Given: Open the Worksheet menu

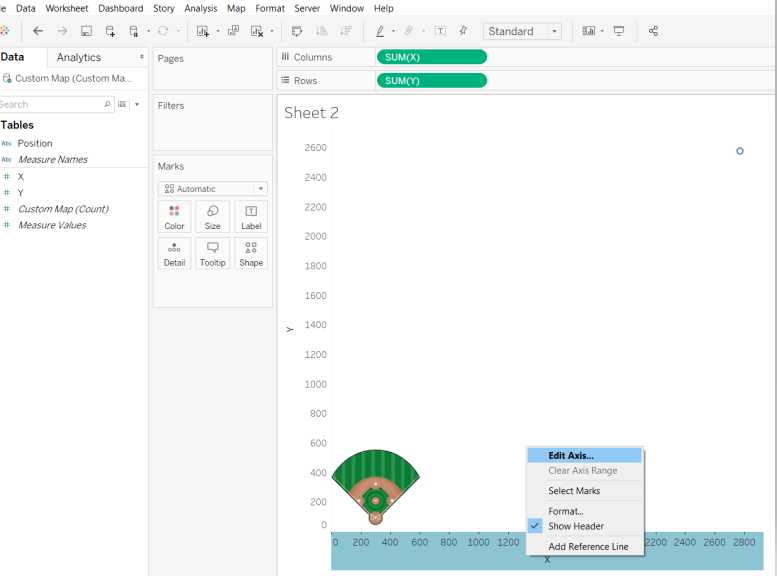Looking at the screenshot, I should tap(67, 8).
